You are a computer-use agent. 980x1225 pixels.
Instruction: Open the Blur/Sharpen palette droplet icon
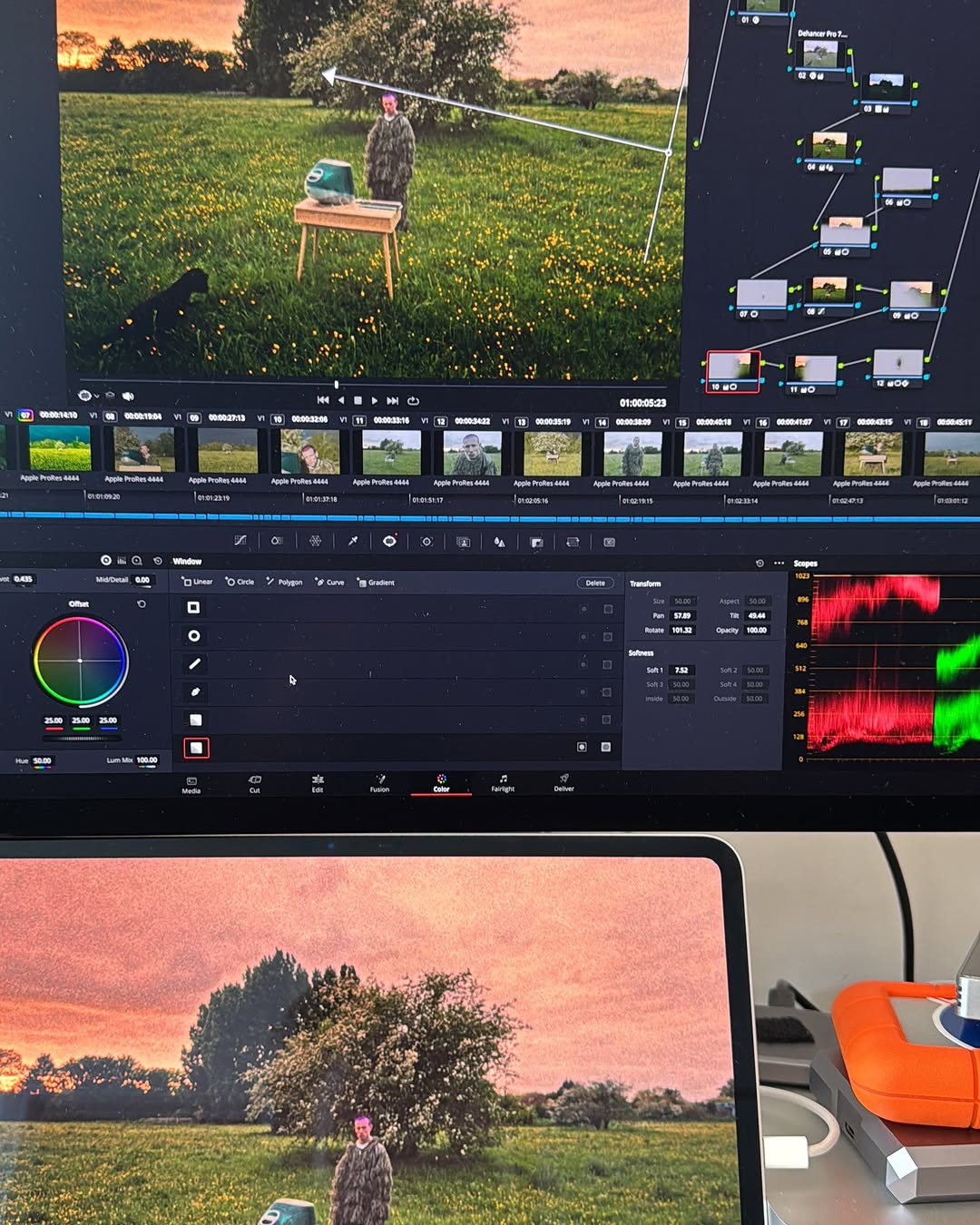499,542
